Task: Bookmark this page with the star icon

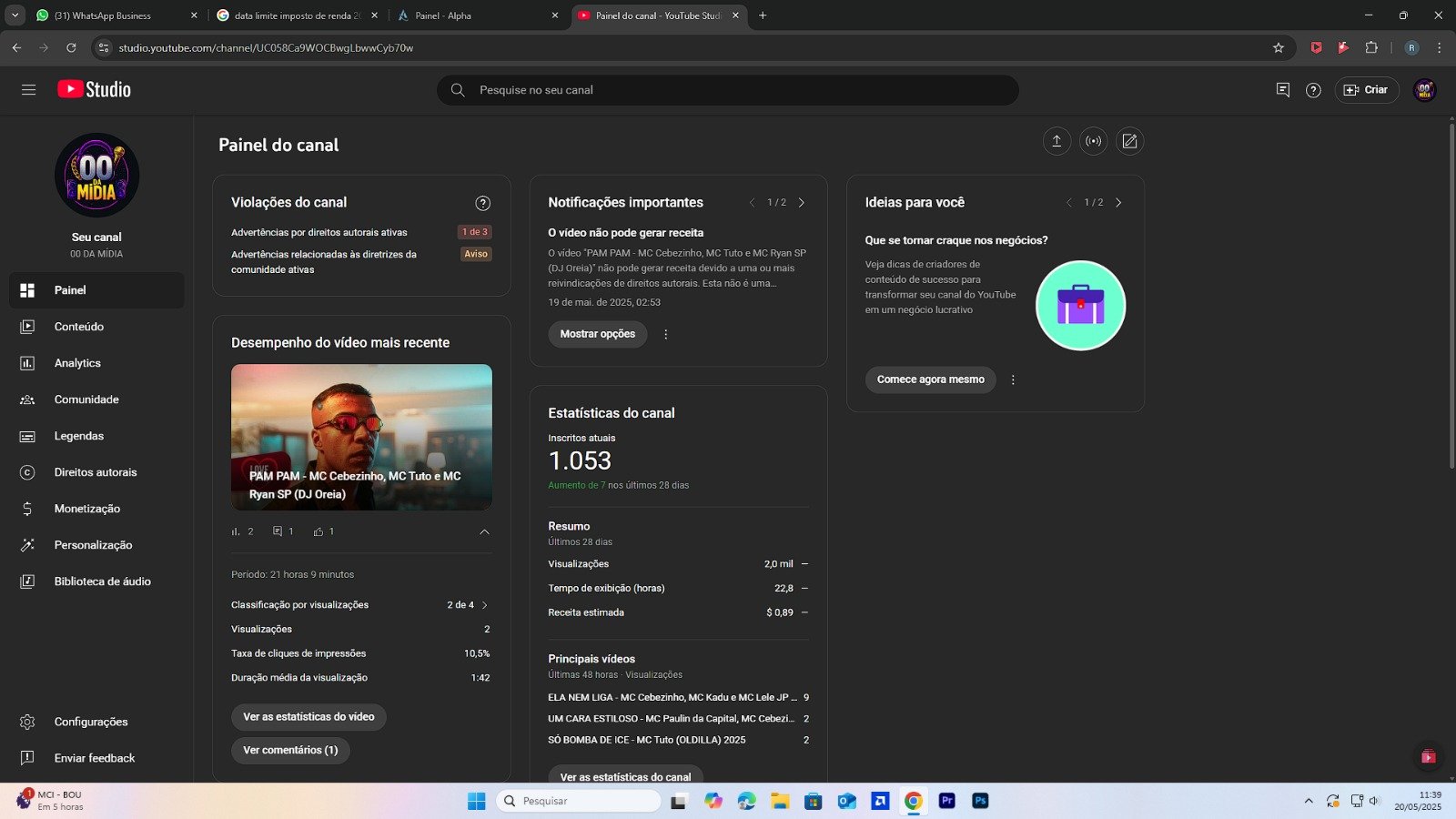Action: tap(1279, 47)
